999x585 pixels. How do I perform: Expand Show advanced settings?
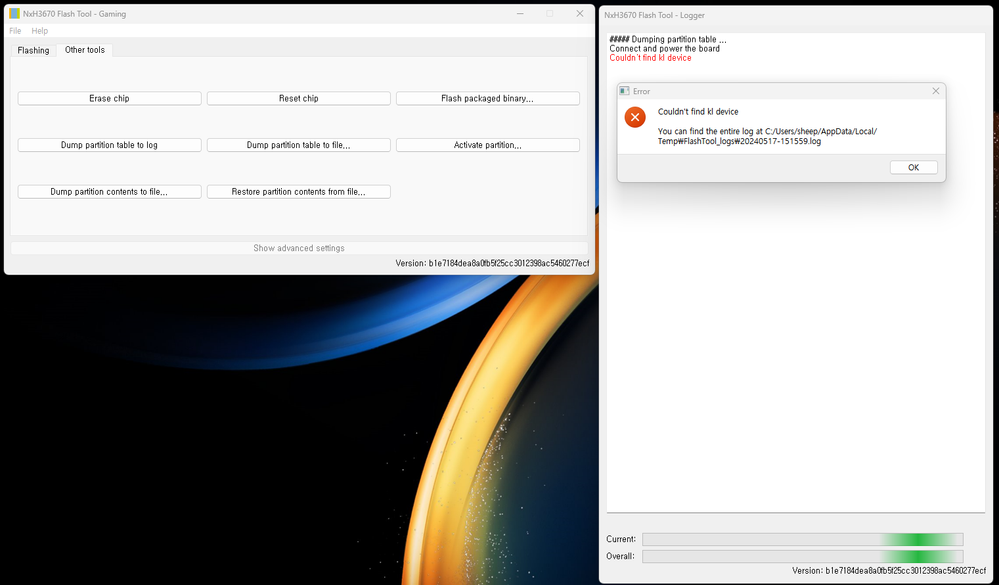298,247
